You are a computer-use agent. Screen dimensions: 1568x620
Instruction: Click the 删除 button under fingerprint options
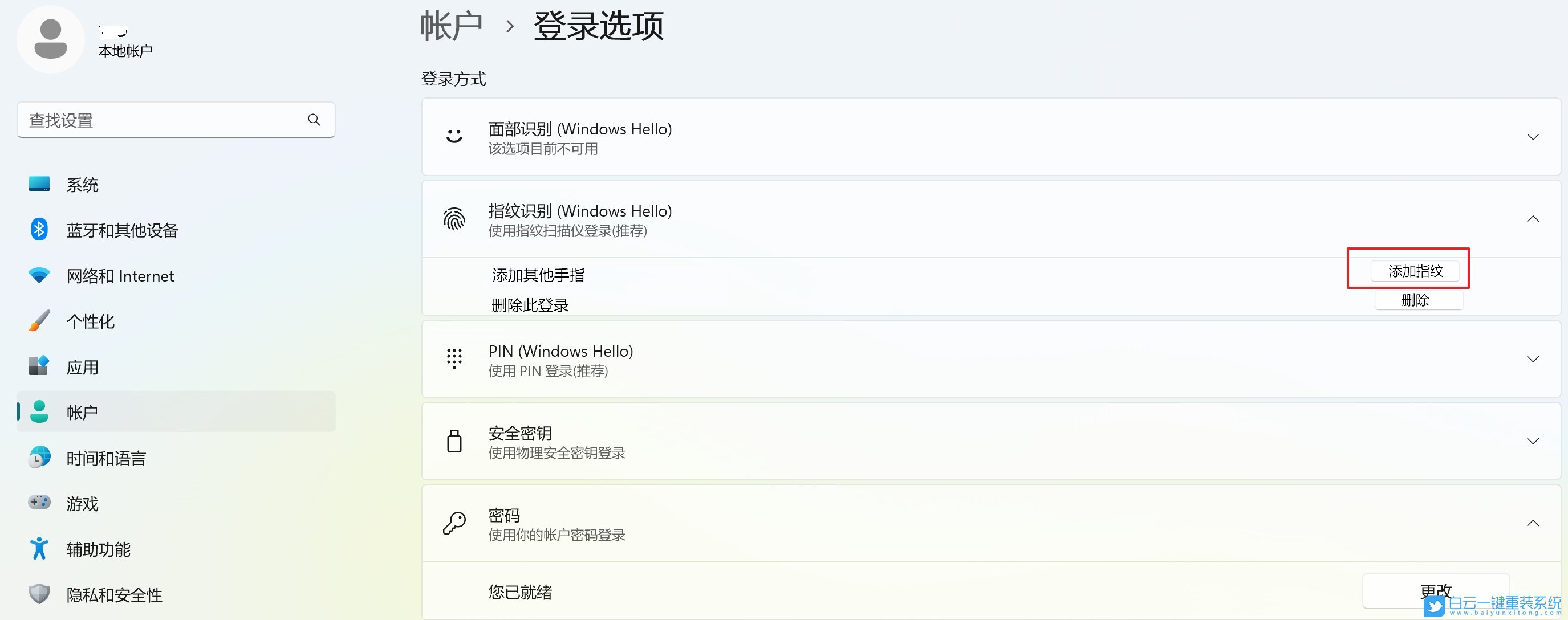tap(1418, 299)
